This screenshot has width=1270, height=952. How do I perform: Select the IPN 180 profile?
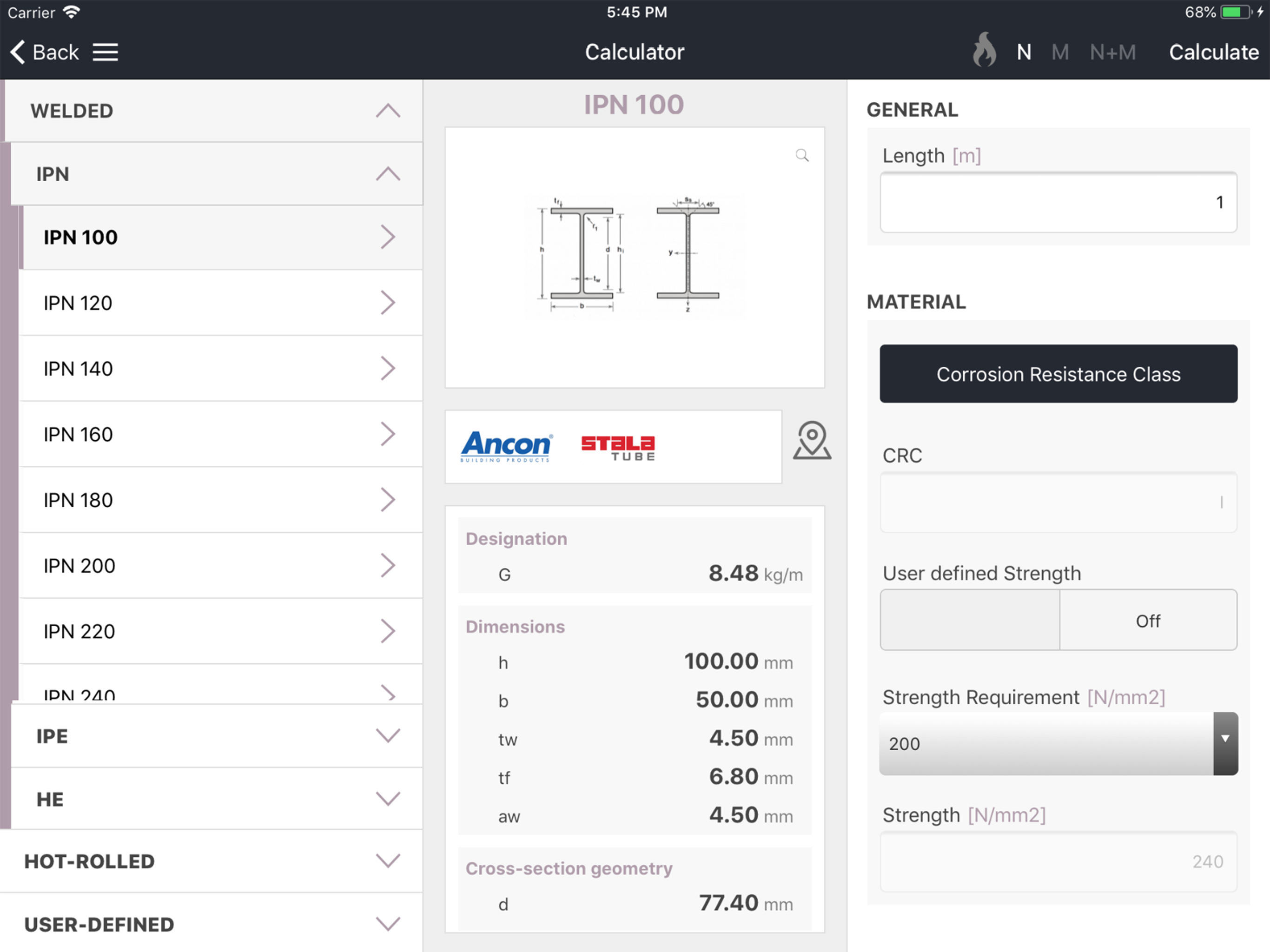(221, 500)
